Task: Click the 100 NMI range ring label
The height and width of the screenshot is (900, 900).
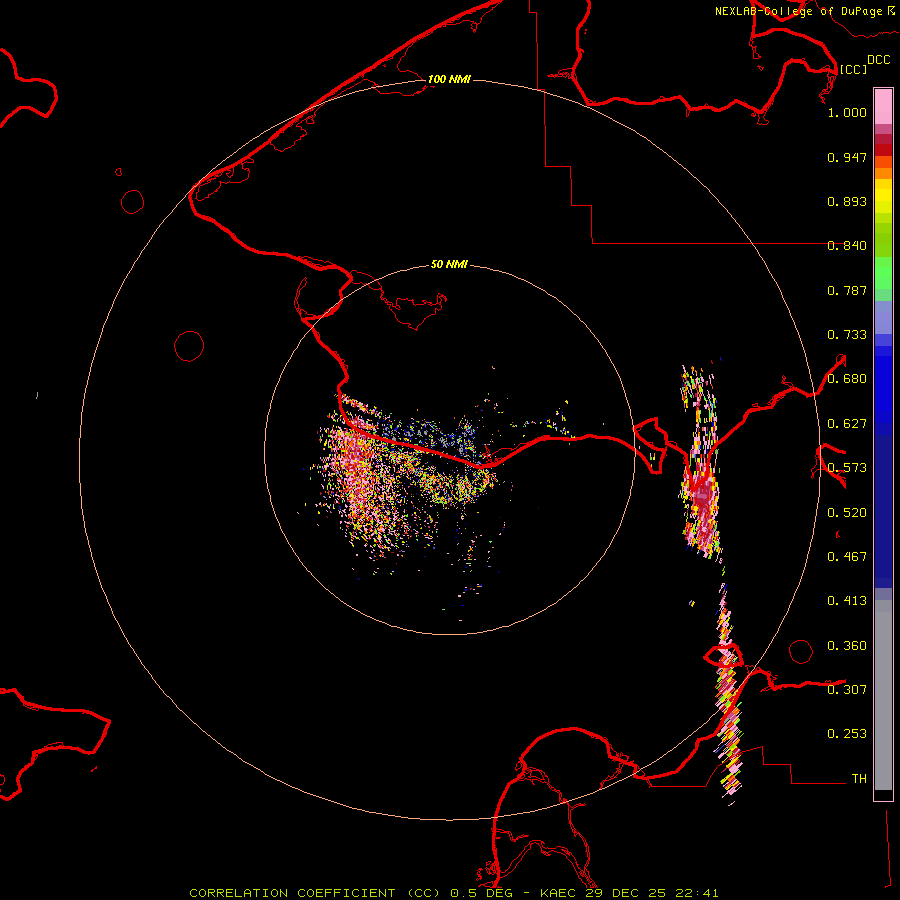Action: [449, 79]
